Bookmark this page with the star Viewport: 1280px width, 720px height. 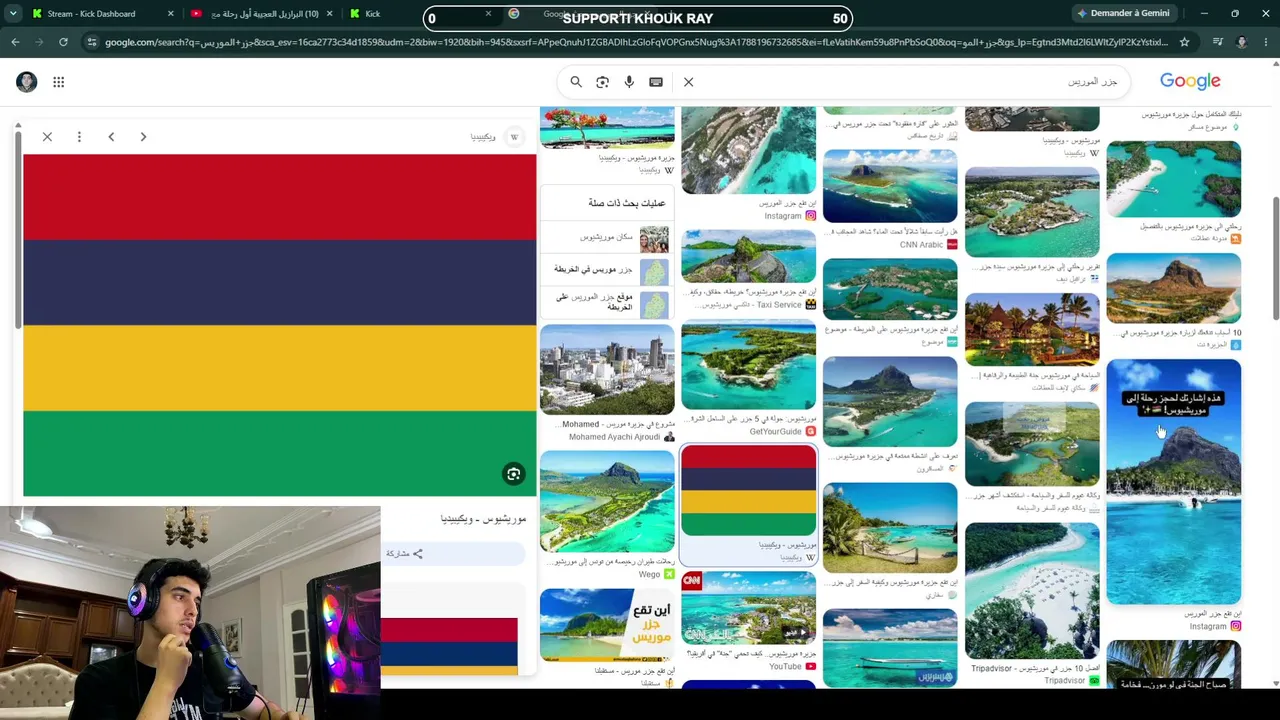pos(1184,42)
